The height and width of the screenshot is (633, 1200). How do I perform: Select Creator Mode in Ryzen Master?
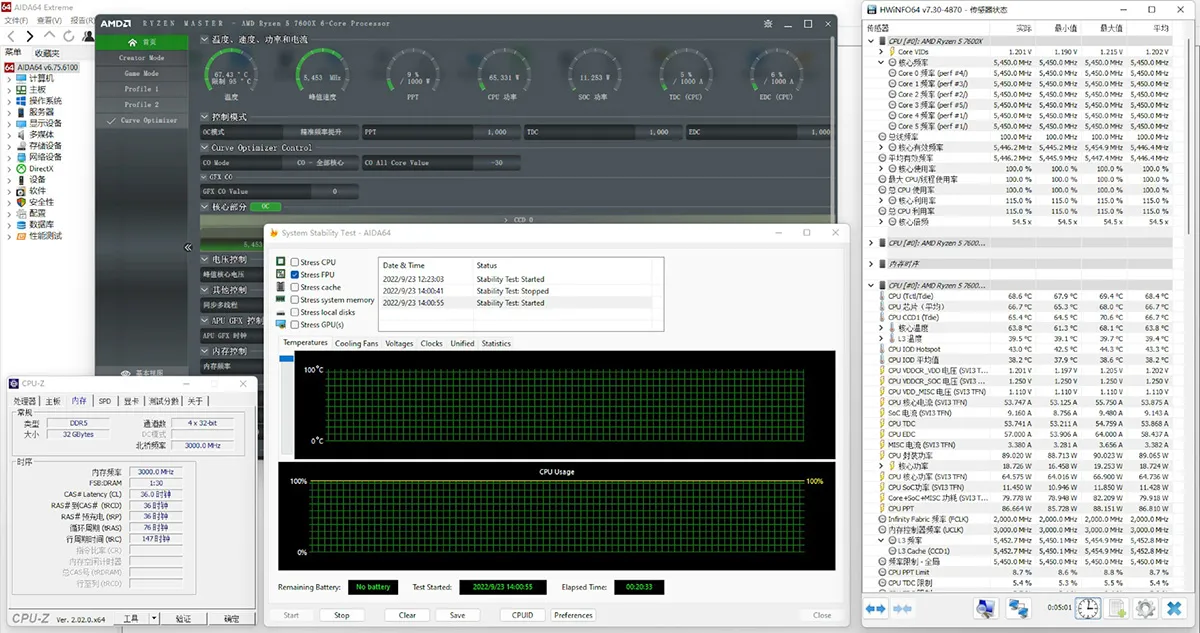pyautogui.click(x=142, y=58)
